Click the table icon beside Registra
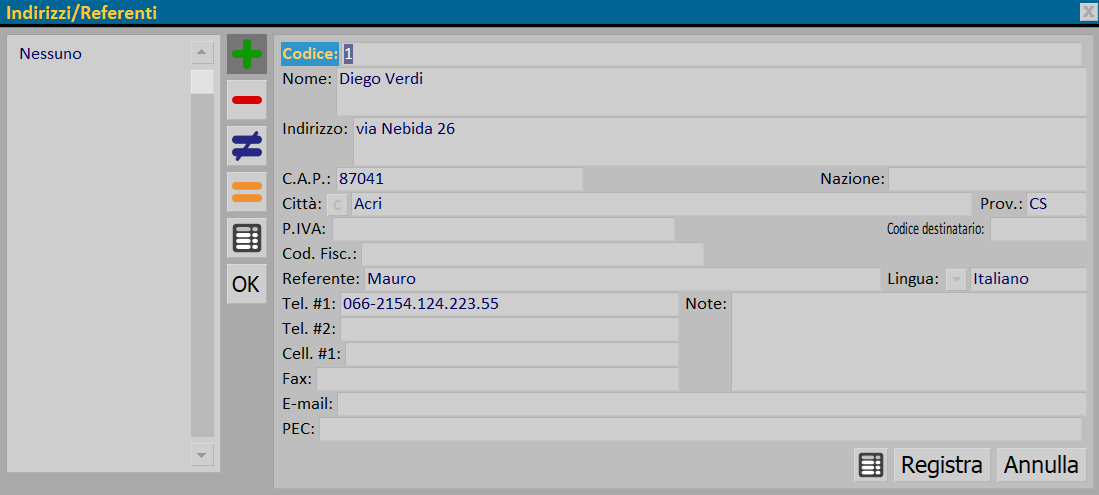The image size is (1099, 495). tap(871, 465)
